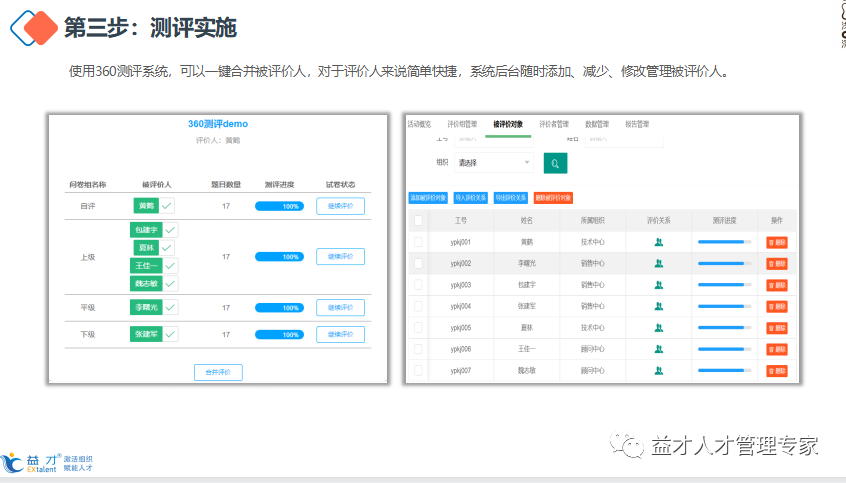Delete row ypkj002 with orange 删除 button
Viewport: 846px width, 483px height.
click(x=777, y=264)
